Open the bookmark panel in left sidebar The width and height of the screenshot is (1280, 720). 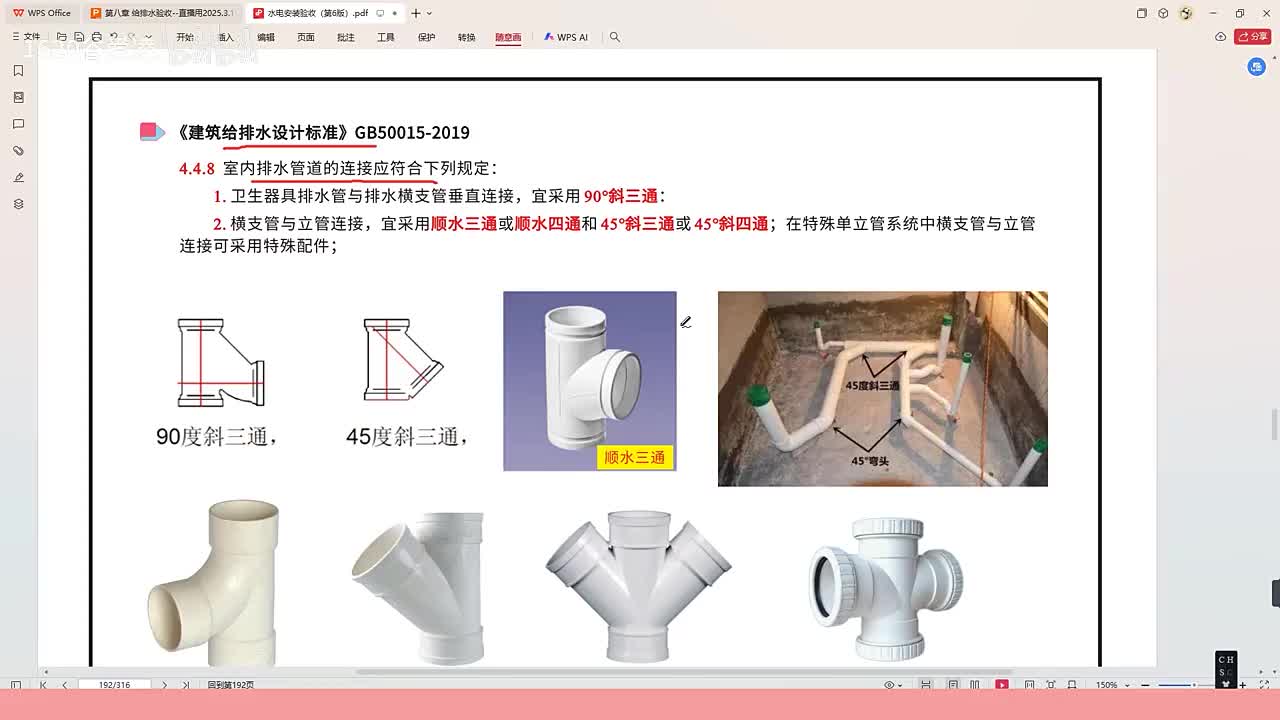pyautogui.click(x=18, y=71)
